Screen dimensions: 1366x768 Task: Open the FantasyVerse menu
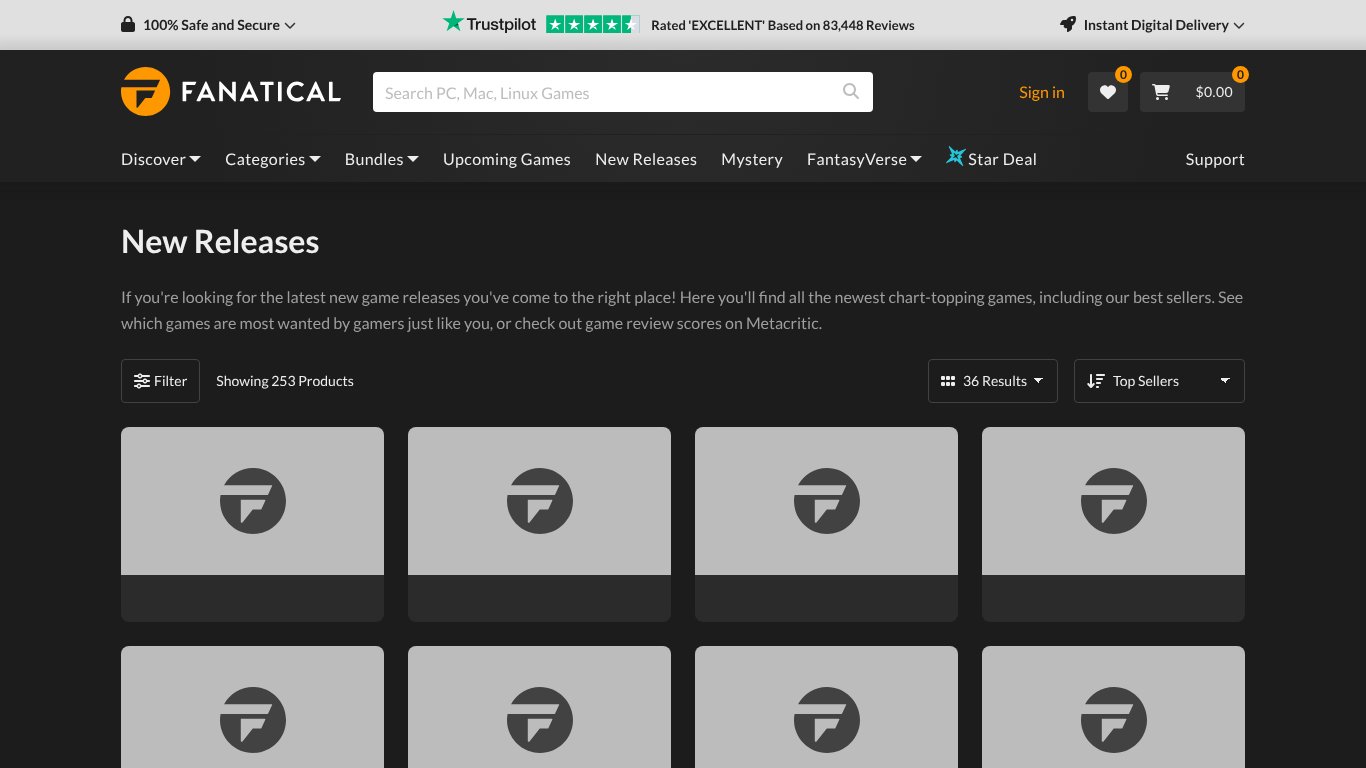[864, 159]
